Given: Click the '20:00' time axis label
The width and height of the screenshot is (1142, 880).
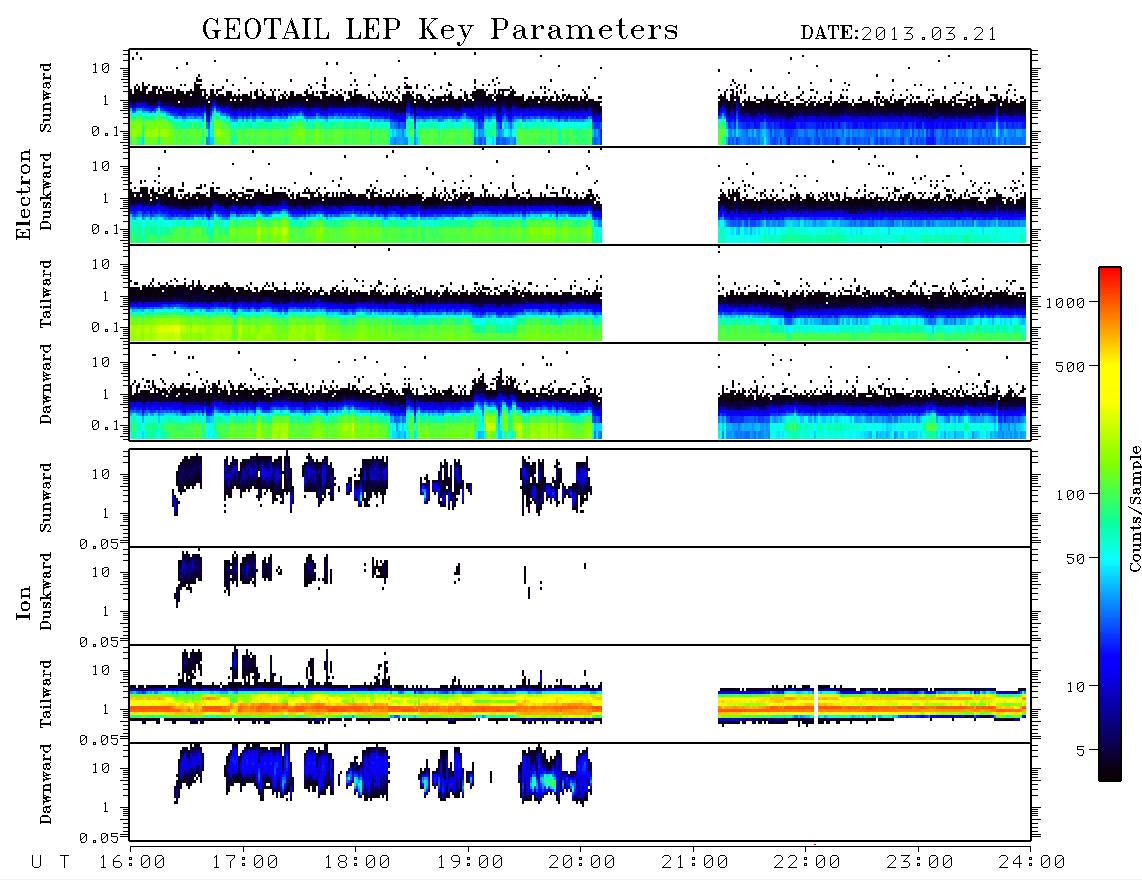Looking at the screenshot, I should point(583,862).
